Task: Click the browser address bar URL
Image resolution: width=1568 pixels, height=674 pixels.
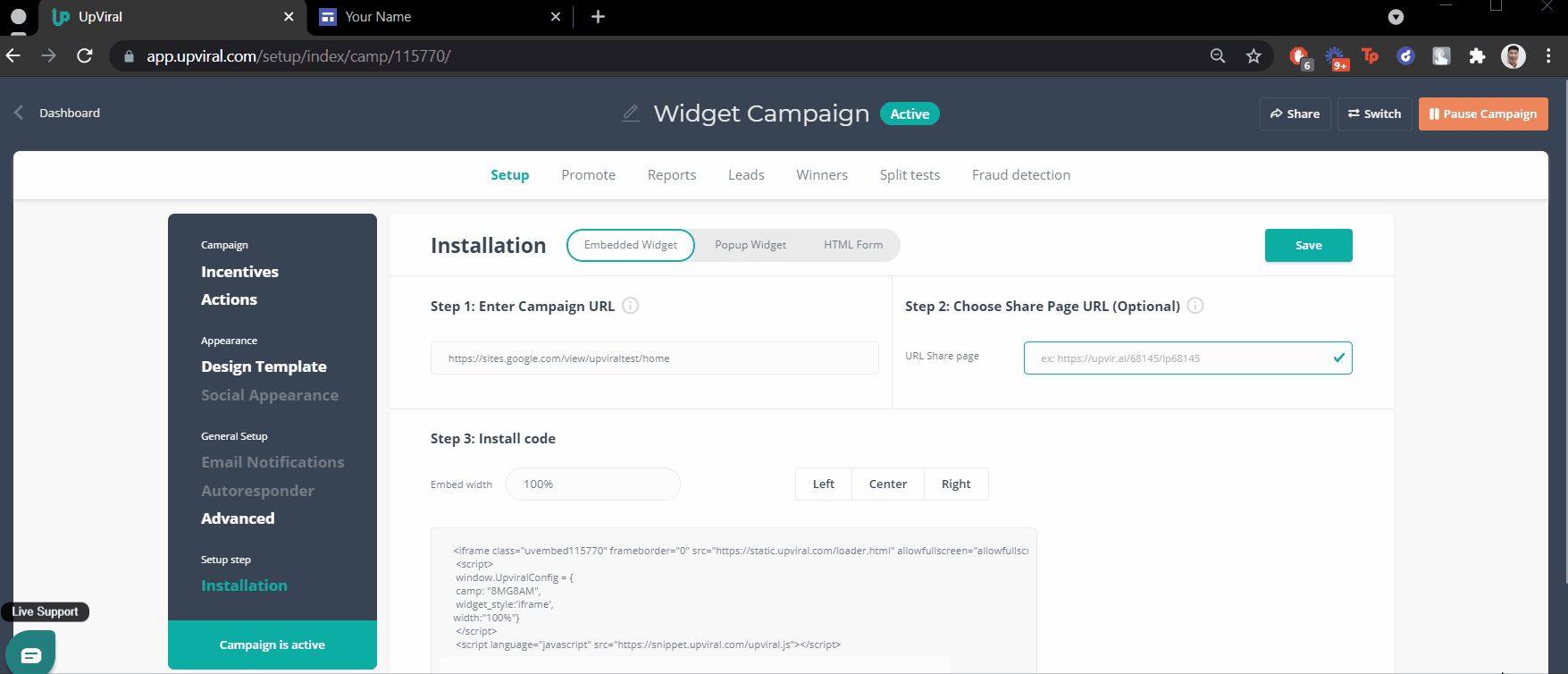Action: pos(298,56)
